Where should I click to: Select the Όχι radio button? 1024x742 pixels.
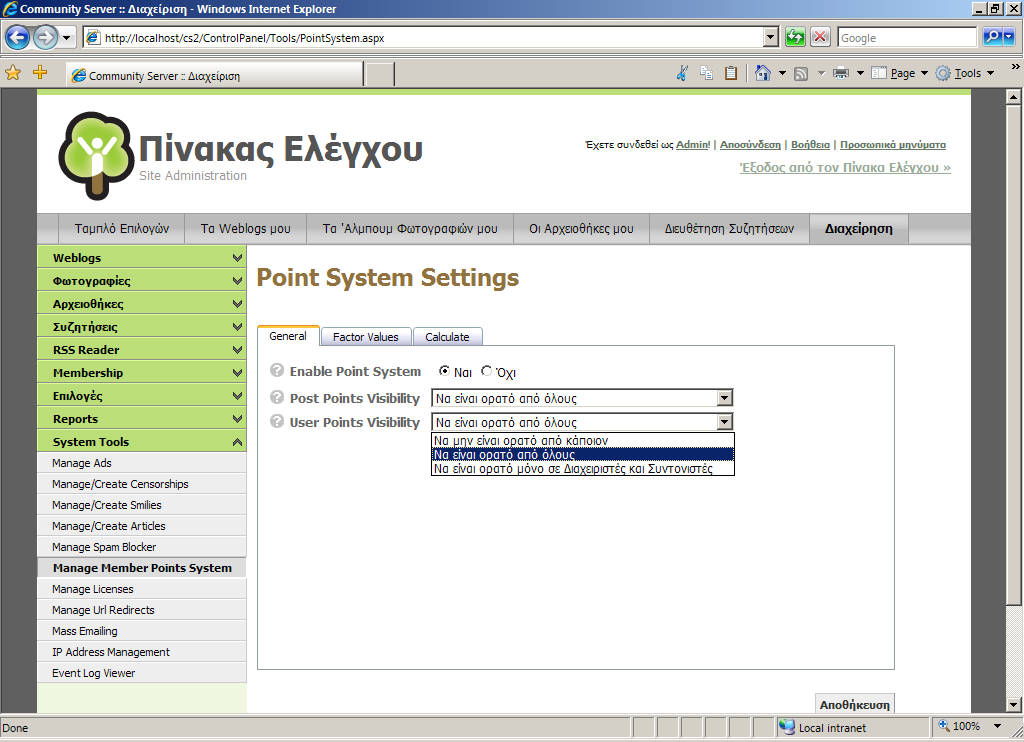[487, 371]
